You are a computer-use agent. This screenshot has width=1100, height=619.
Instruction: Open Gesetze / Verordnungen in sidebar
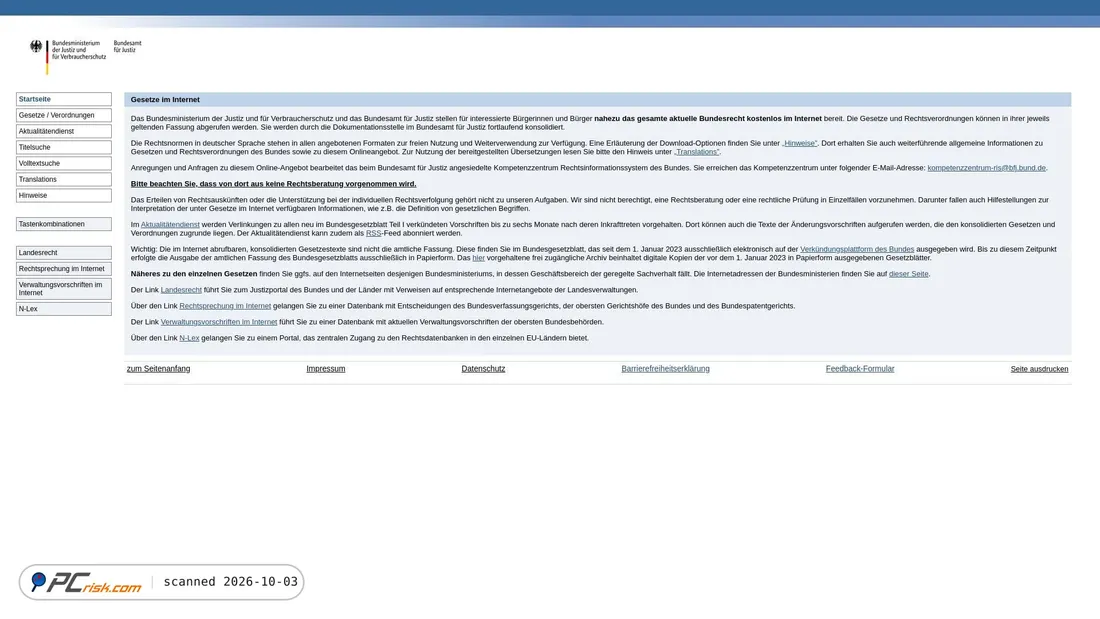[64, 115]
